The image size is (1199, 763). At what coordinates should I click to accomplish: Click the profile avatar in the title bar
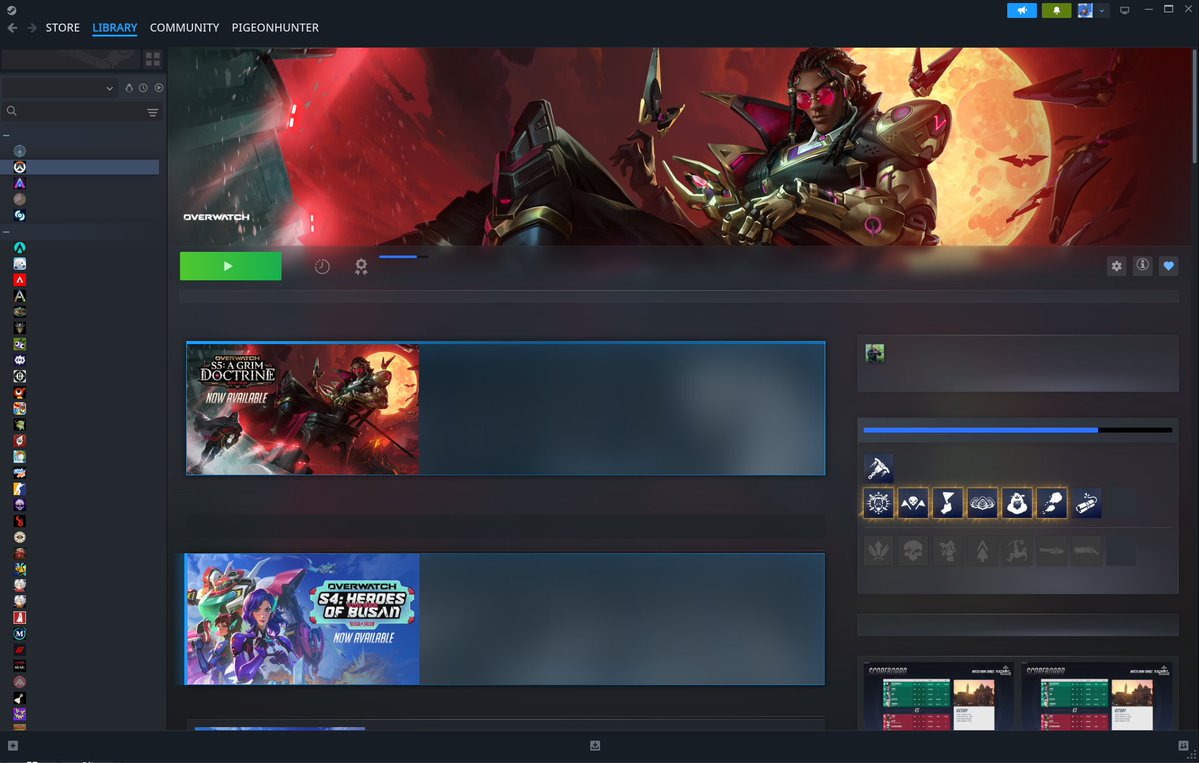coord(1085,11)
